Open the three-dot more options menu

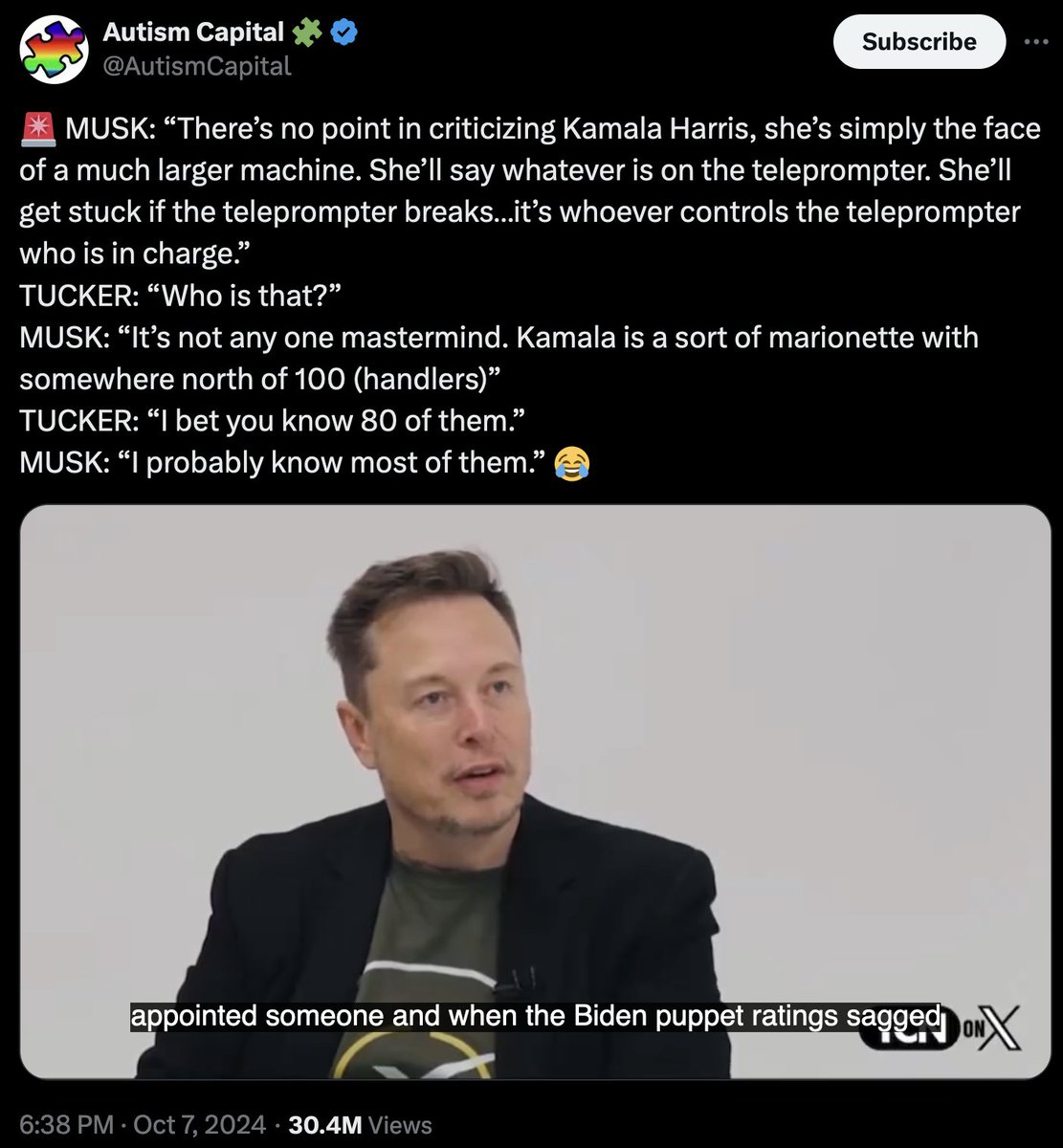(x=1035, y=41)
